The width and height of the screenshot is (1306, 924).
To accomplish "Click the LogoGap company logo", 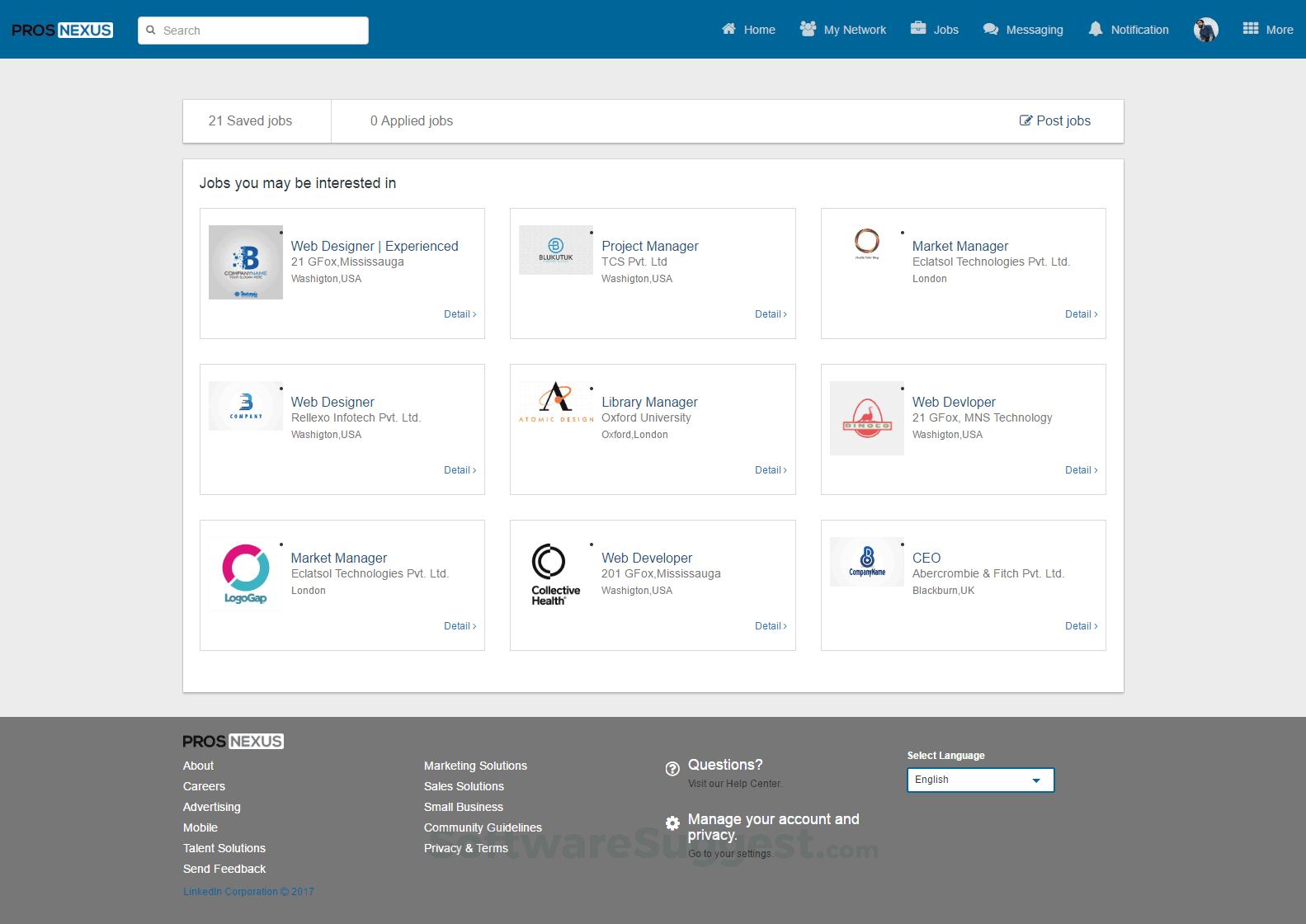I will pos(246,574).
